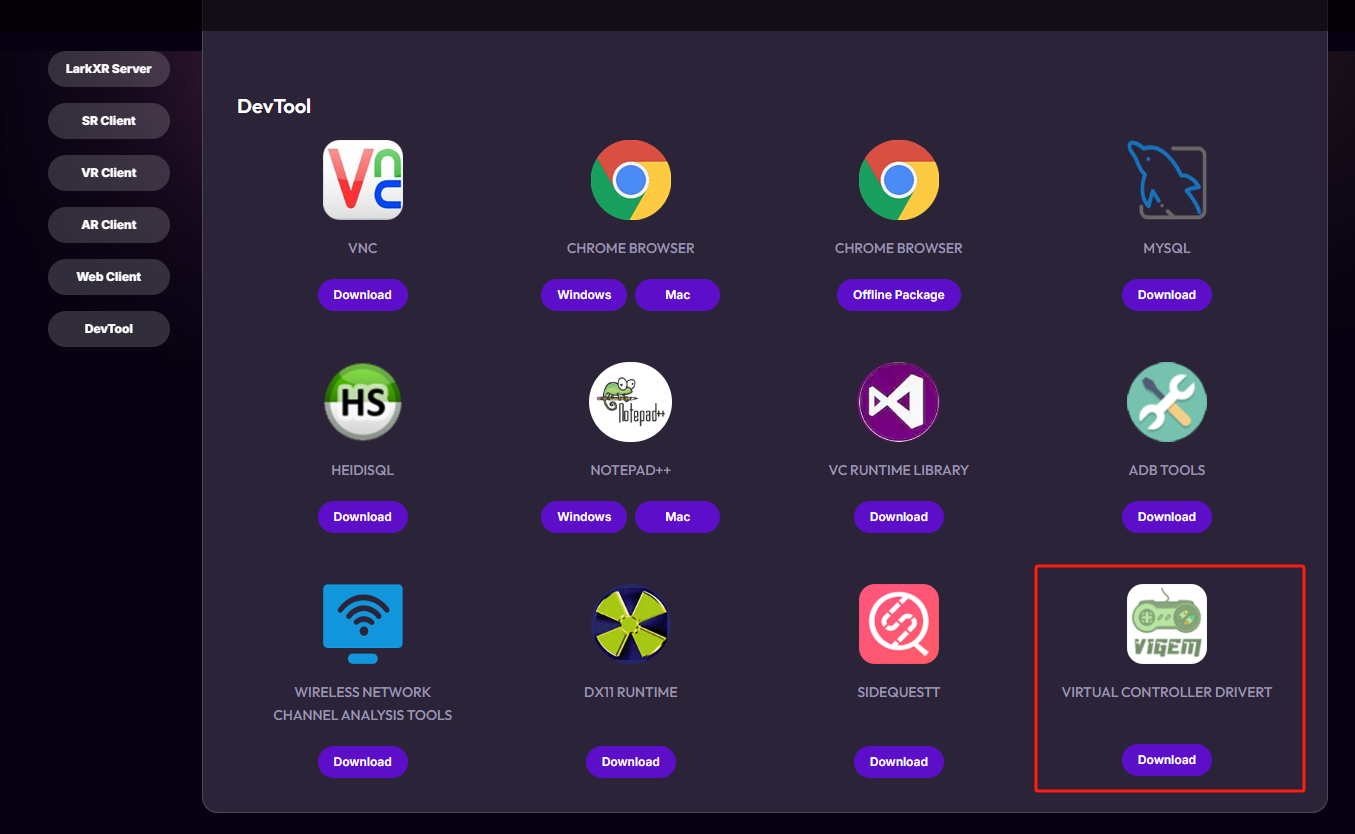Click the ADB TOOLS label
The image size is (1355, 834).
click(x=1167, y=470)
